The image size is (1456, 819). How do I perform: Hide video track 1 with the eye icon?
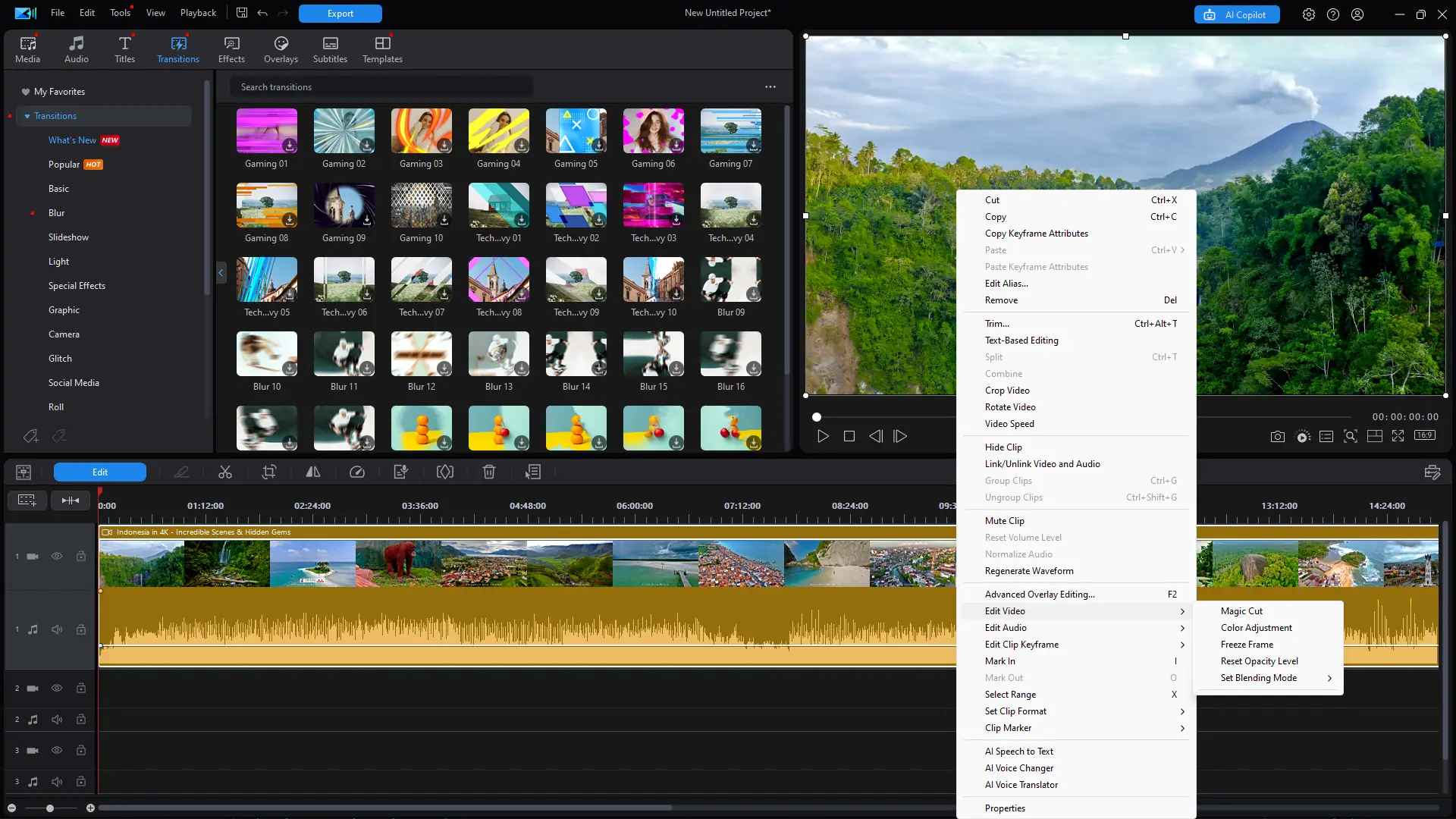pos(57,556)
